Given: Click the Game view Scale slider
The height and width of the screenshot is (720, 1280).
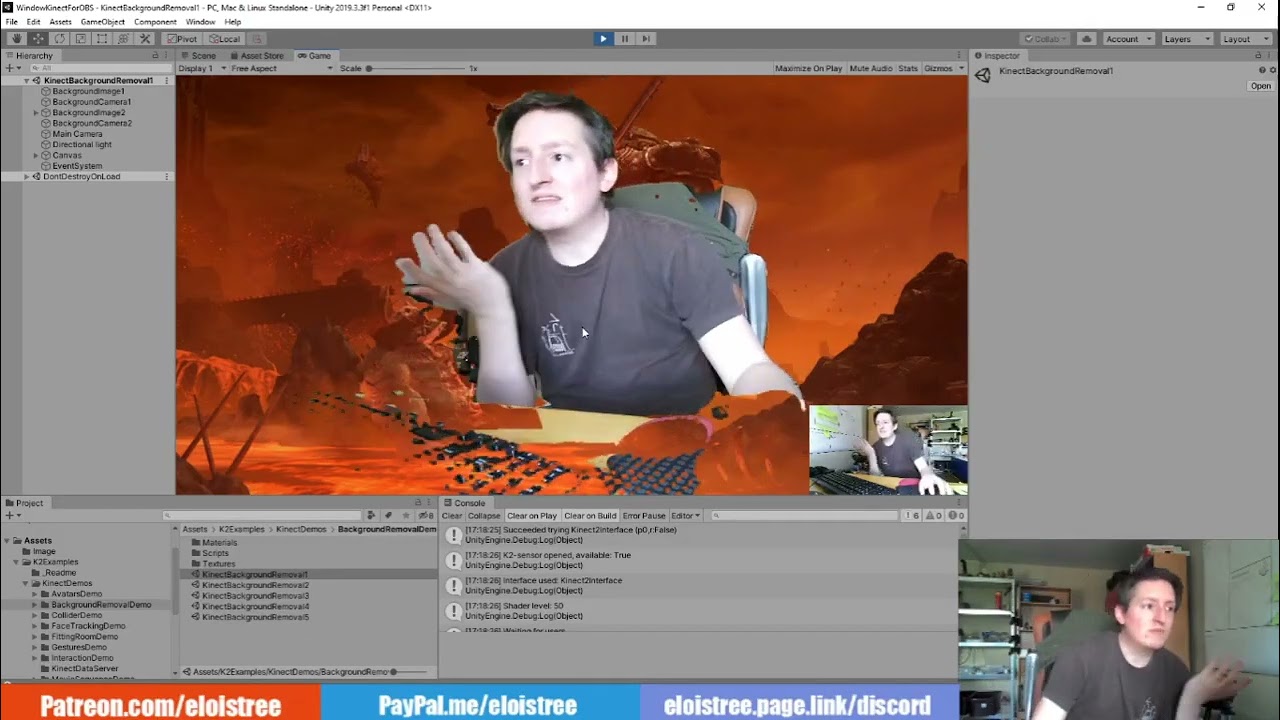Looking at the screenshot, I should pyautogui.click(x=418, y=68).
